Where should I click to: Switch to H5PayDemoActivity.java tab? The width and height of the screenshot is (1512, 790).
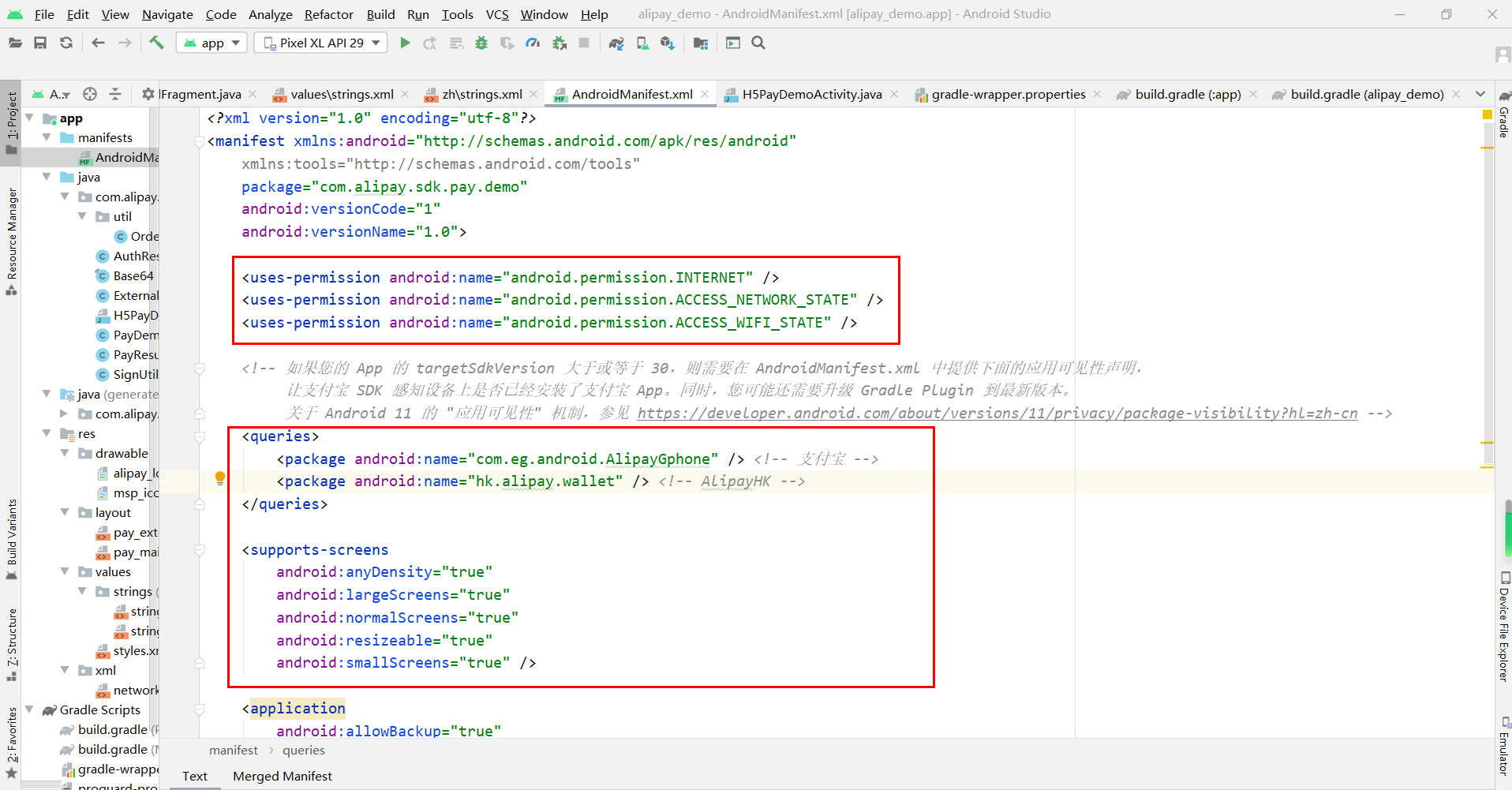coord(812,94)
